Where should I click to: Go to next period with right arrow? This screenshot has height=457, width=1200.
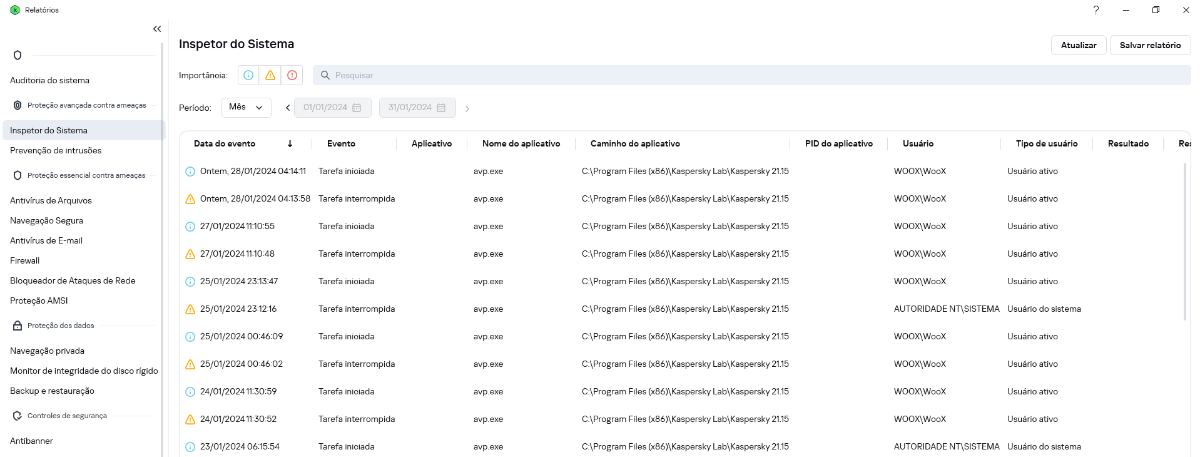[467, 108]
